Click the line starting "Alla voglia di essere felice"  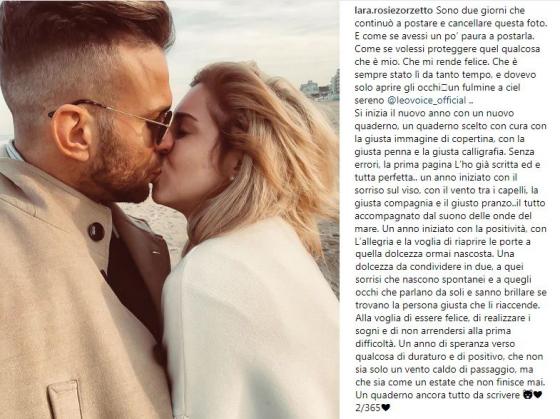pos(443,318)
